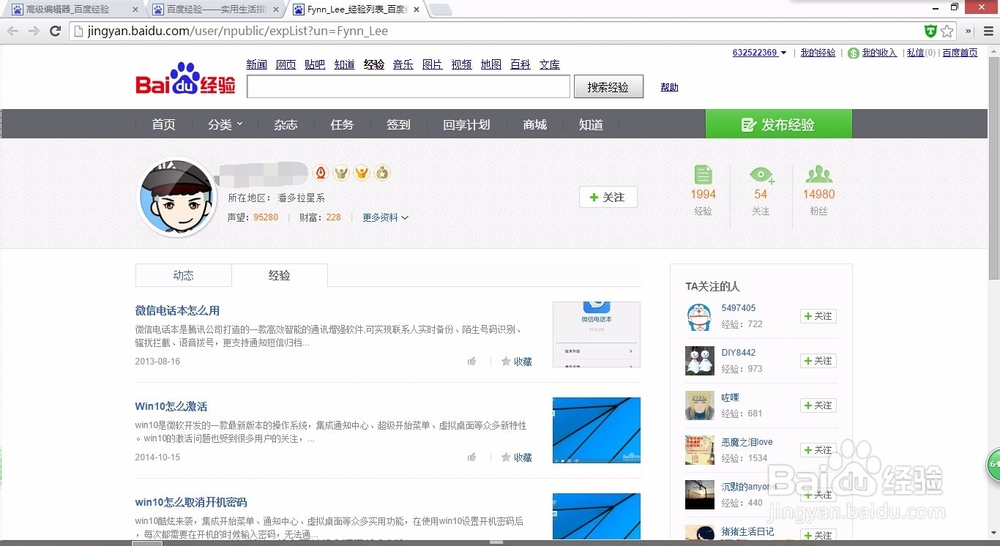Open the 商城 nav item
1000x546 pixels.
click(534, 124)
